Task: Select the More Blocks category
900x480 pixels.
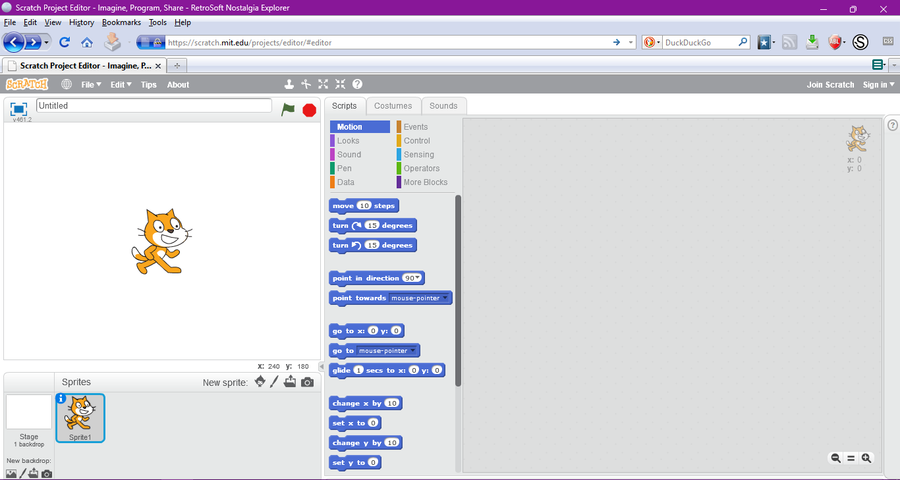Action: (425, 182)
